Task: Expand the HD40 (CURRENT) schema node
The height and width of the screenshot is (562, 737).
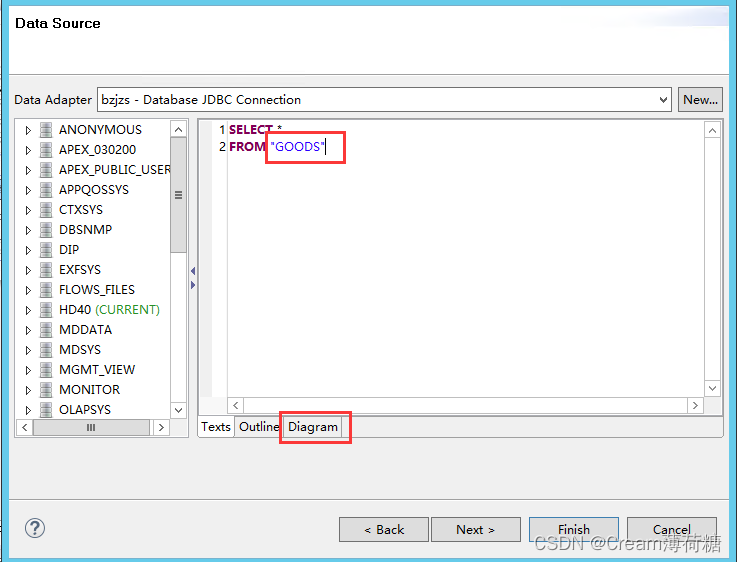Action: click(28, 310)
